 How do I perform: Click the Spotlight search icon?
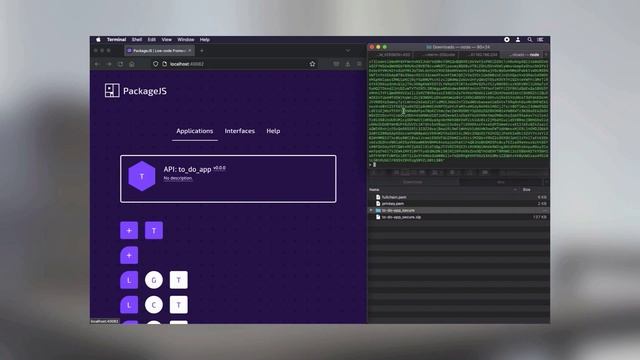click(529, 40)
